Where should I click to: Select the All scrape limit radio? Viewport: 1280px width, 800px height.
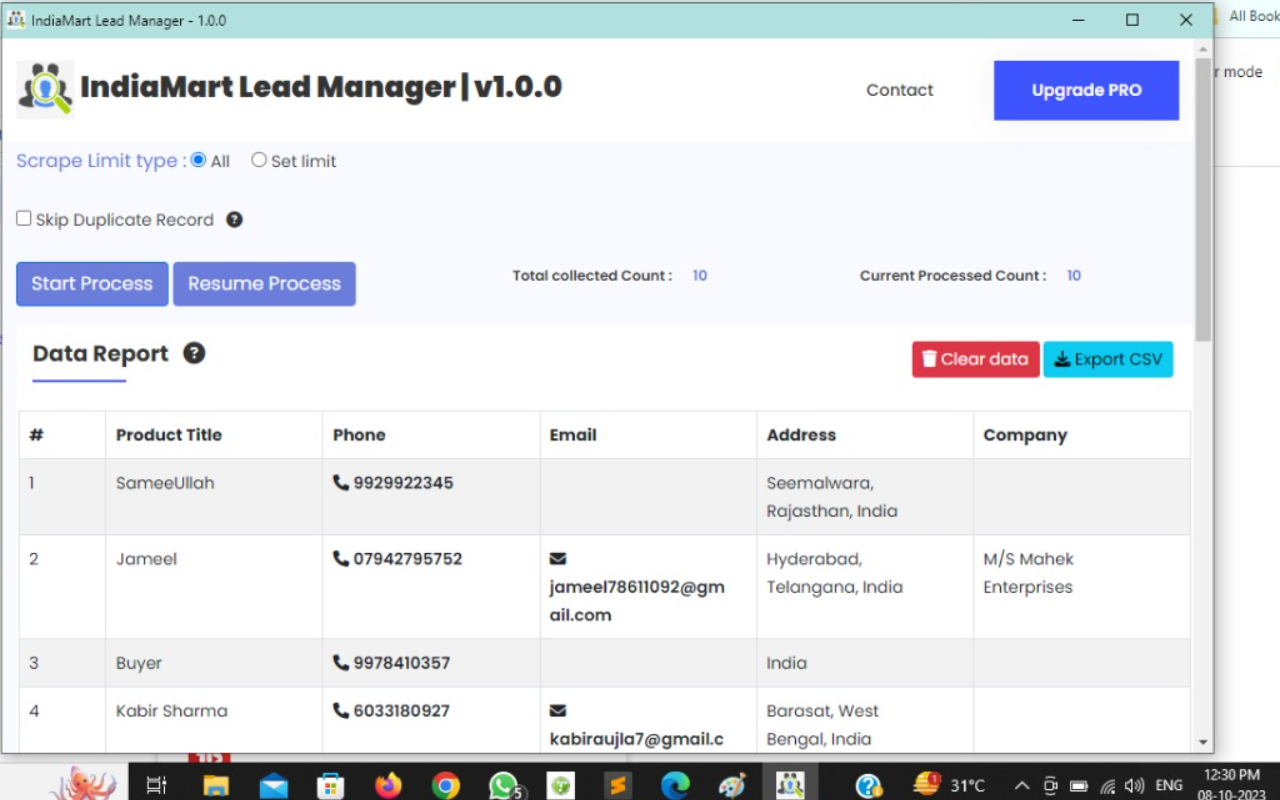[x=198, y=160]
